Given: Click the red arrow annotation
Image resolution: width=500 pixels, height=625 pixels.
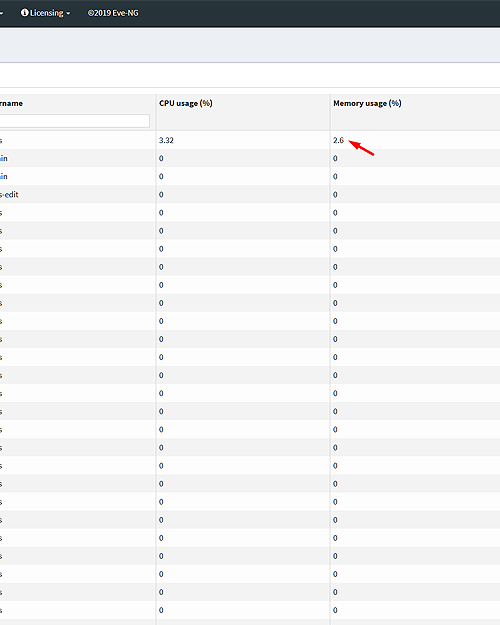Looking at the screenshot, I should click(362, 147).
